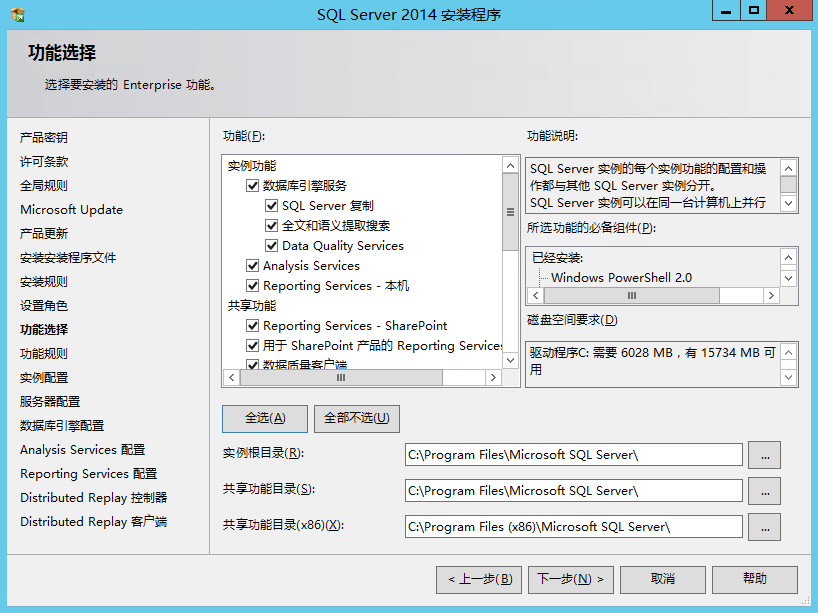Select 安装规则 step in sidebar

tap(44, 281)
